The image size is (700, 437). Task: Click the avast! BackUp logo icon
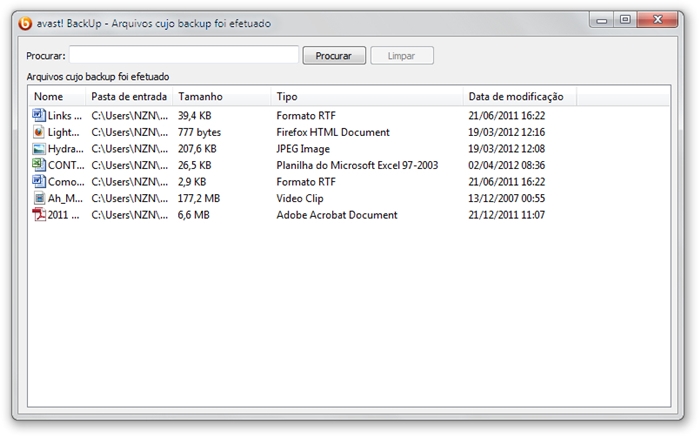(25, 23)
